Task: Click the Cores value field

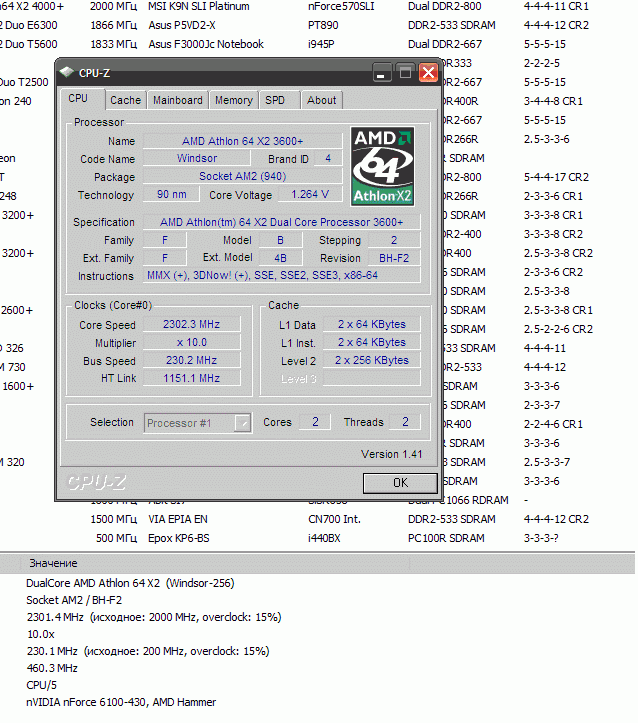Action: [315, 422]
